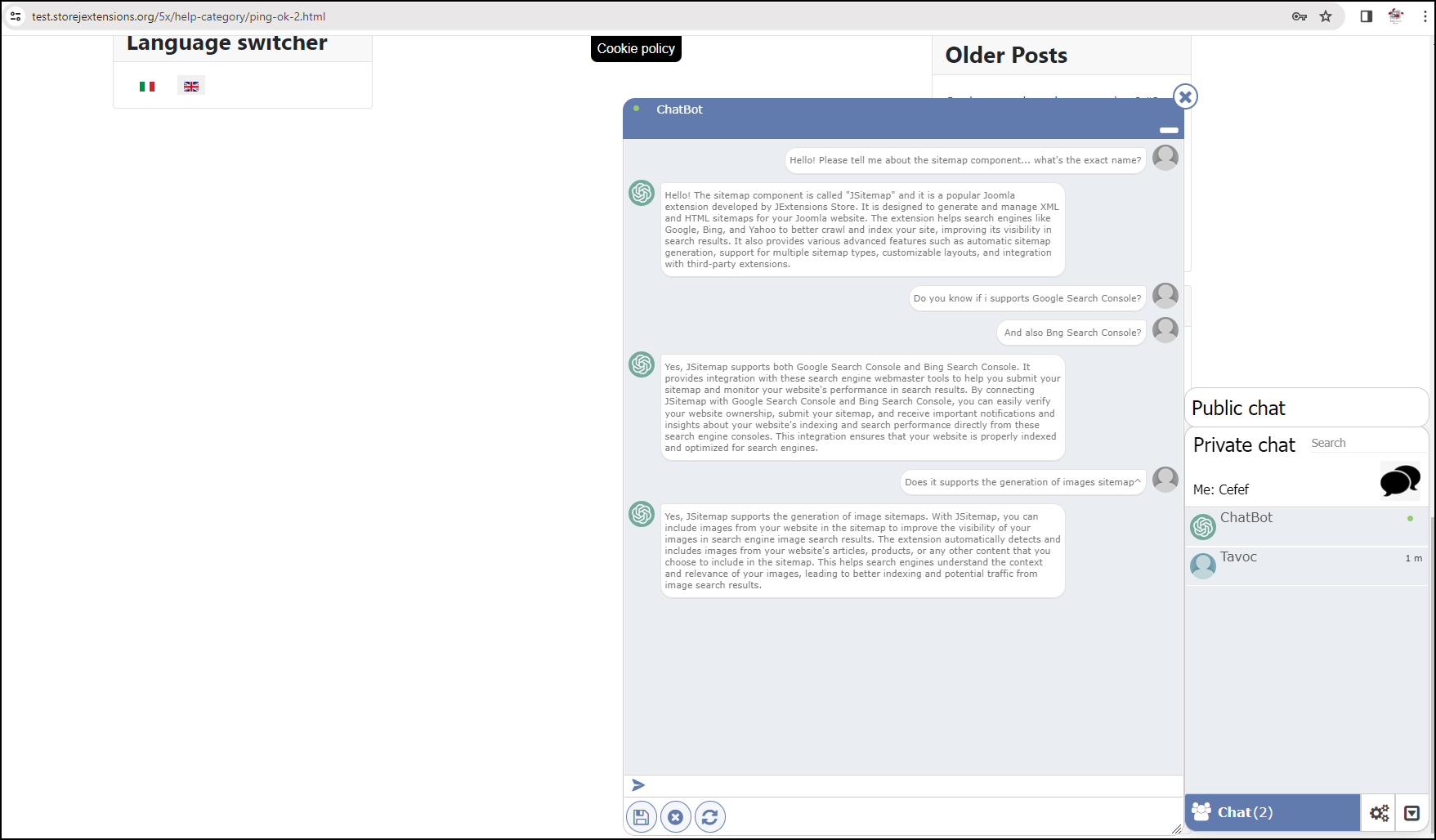Click the user avatar beside 'And also Bng Search Console?'
The image size is (1436, 840).
coord(1165,330)
